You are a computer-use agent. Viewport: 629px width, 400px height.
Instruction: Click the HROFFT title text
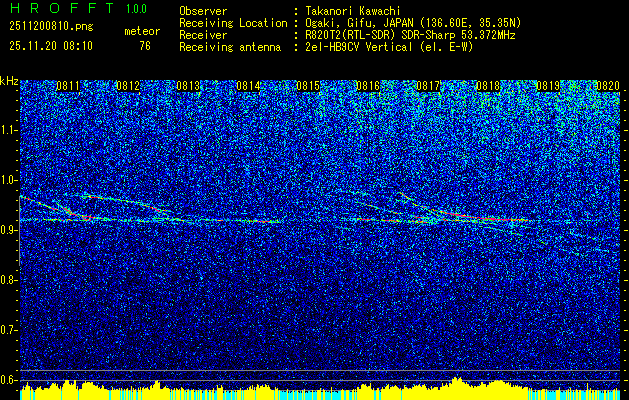[61, 8]
